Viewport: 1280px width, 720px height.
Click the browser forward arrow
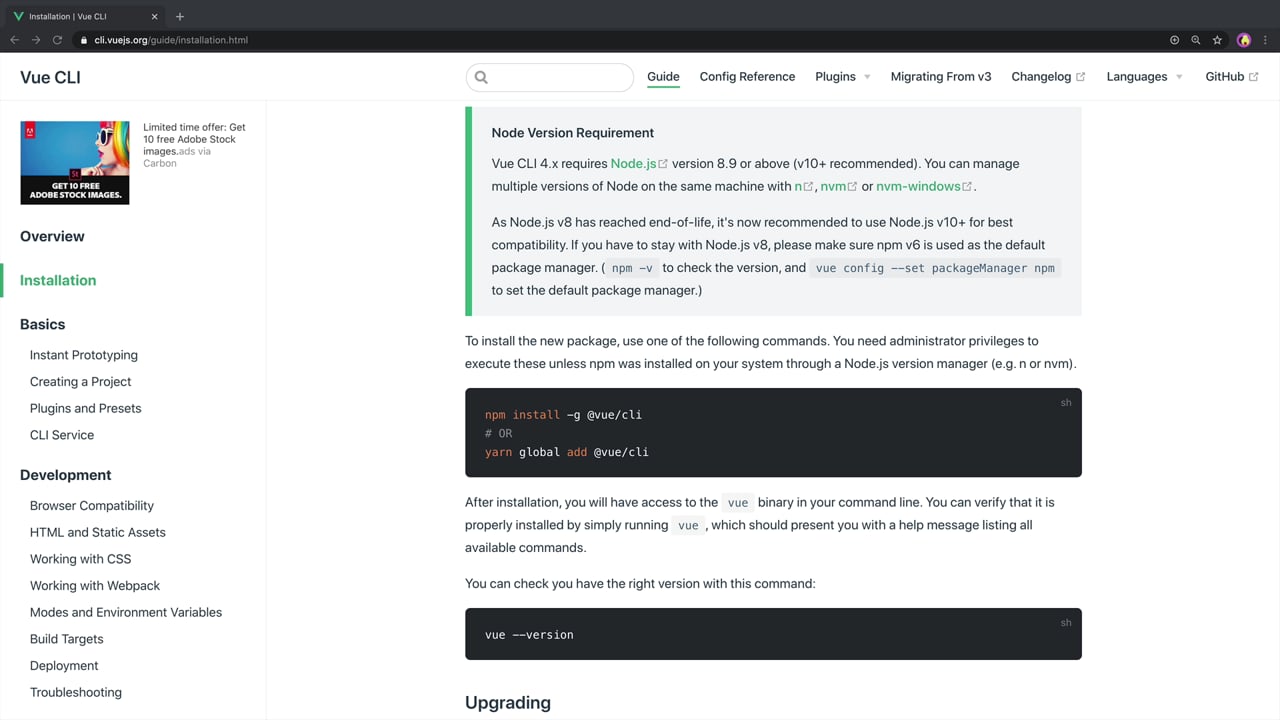pyautogui.click(x=36, y=40)
